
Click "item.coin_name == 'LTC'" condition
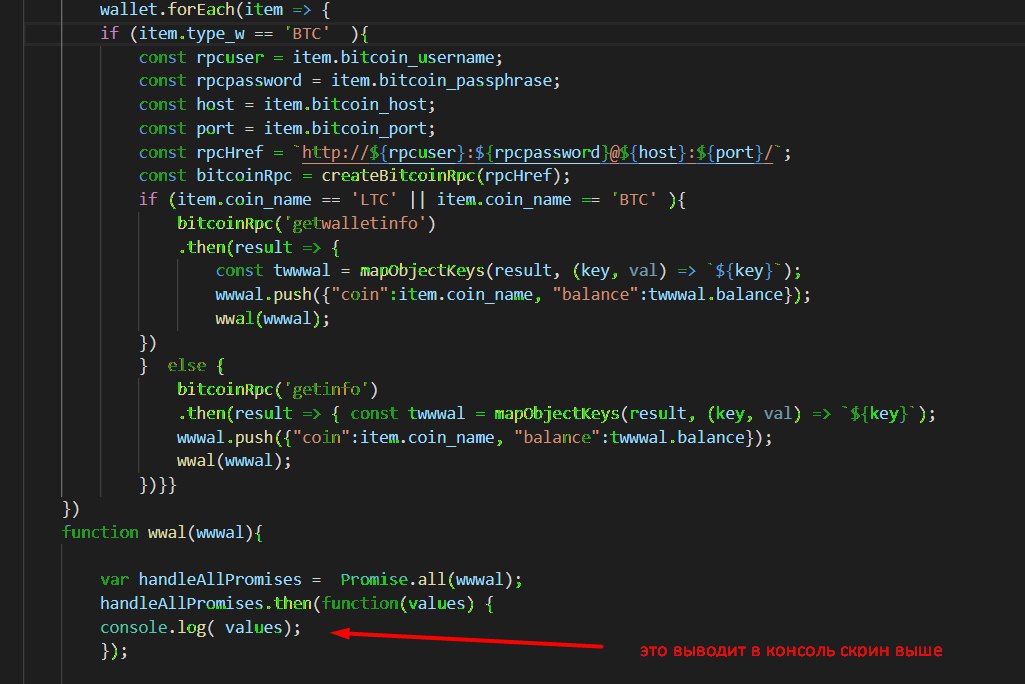point(287,199)
